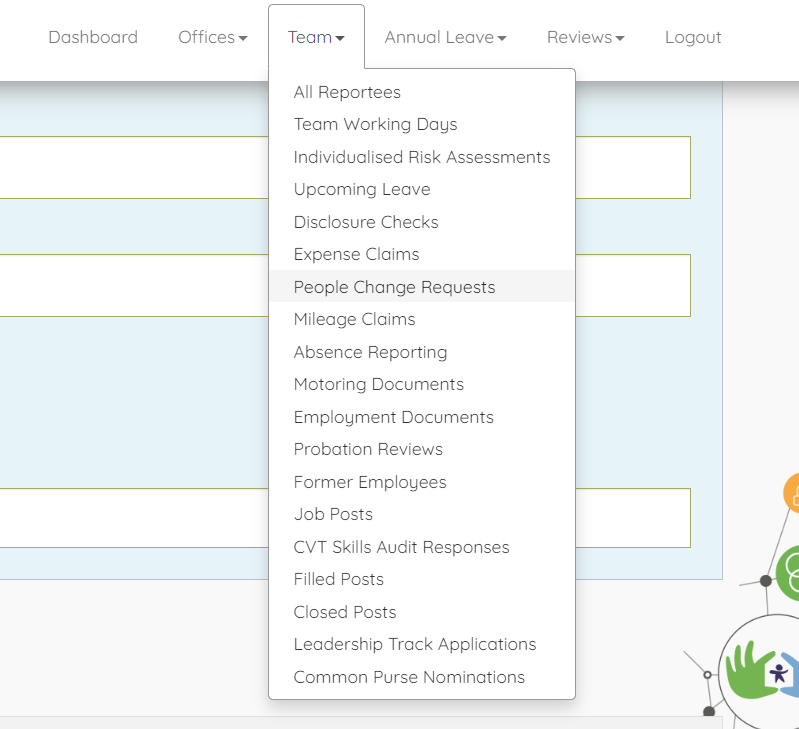Expand the Offices dropdown menu
This screenshot has width=799, height=729.
212,37
